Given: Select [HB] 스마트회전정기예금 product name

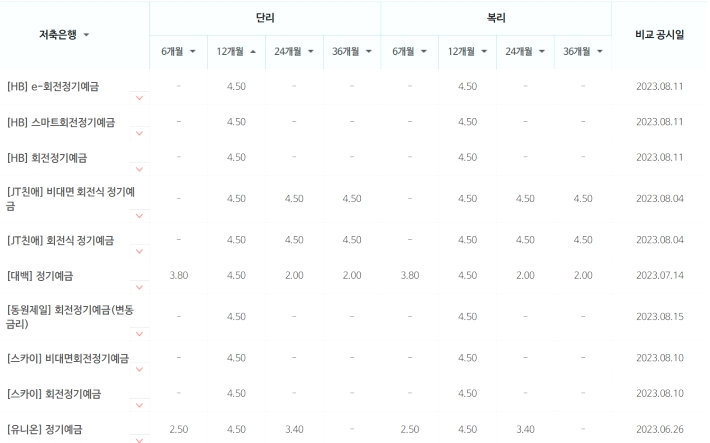Looking at the screenshot, I should tap(61, 122).
